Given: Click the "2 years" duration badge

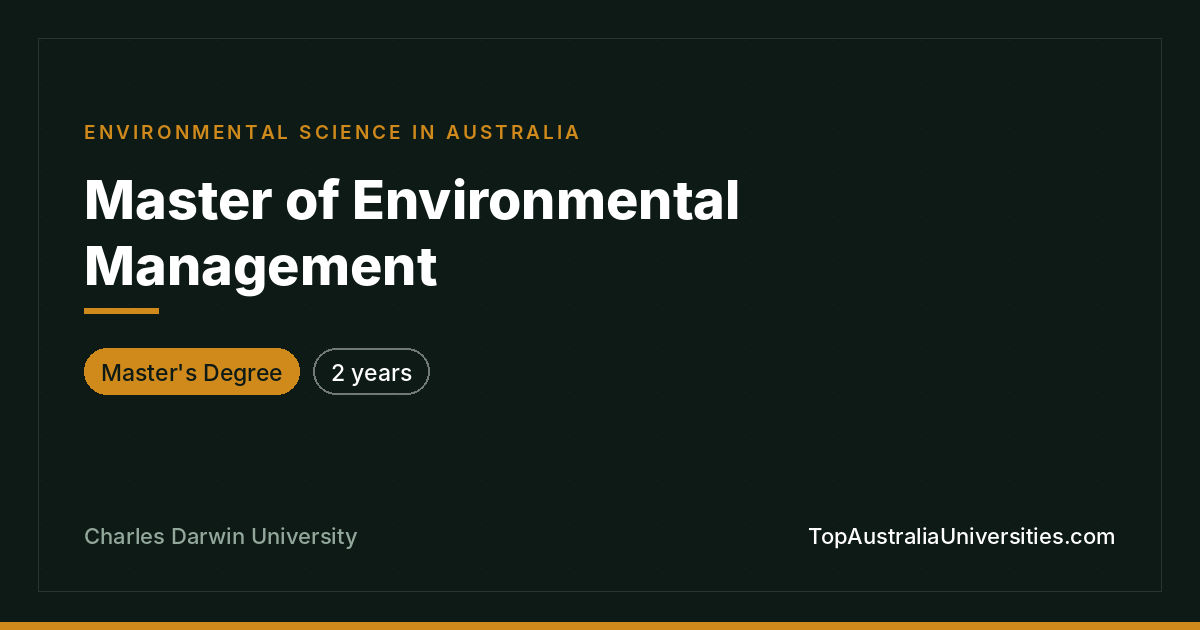Looking at the screenshot, I should tap(371, 372).
